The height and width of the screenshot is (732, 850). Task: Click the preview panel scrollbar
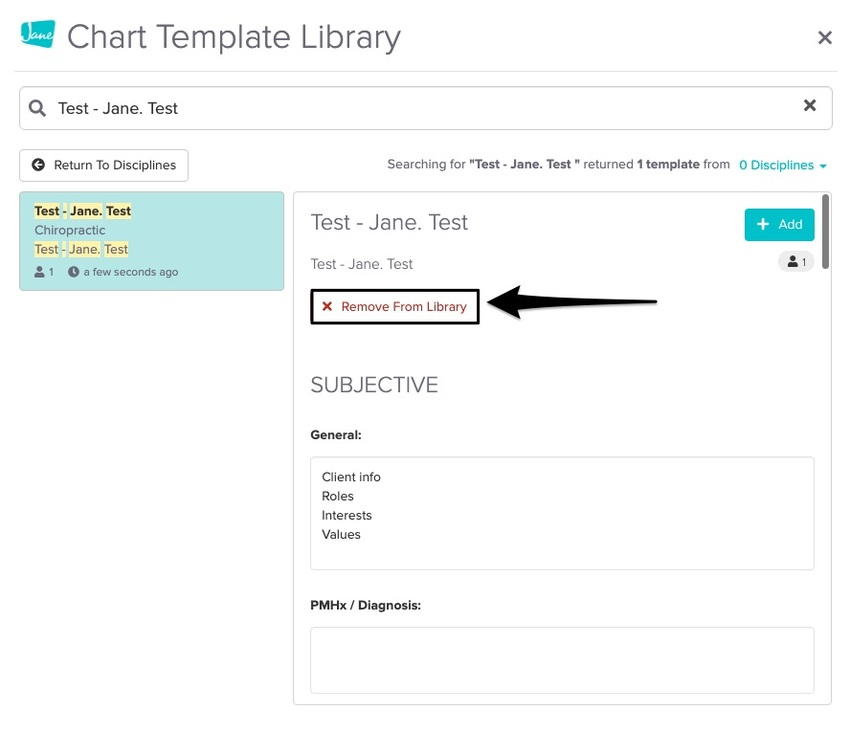tap(825, 232)
